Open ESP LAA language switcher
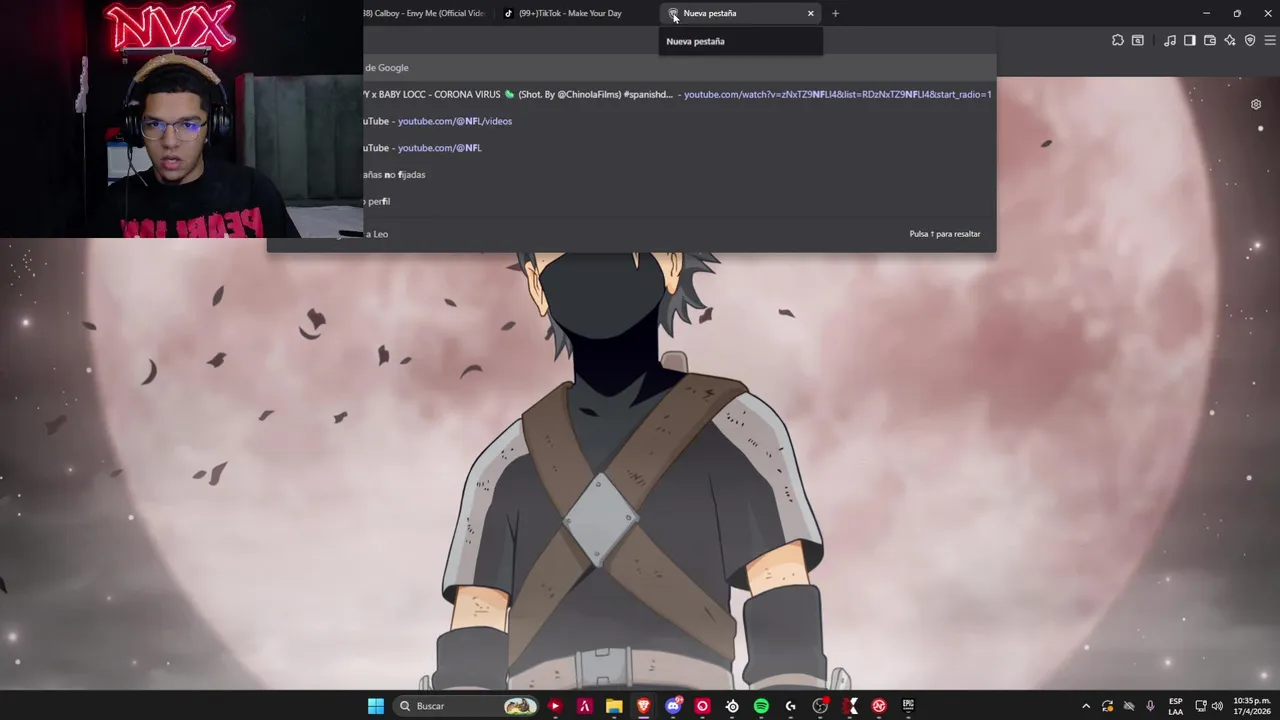Viewport: 1280px width, 720px height. coord(1176,706)
